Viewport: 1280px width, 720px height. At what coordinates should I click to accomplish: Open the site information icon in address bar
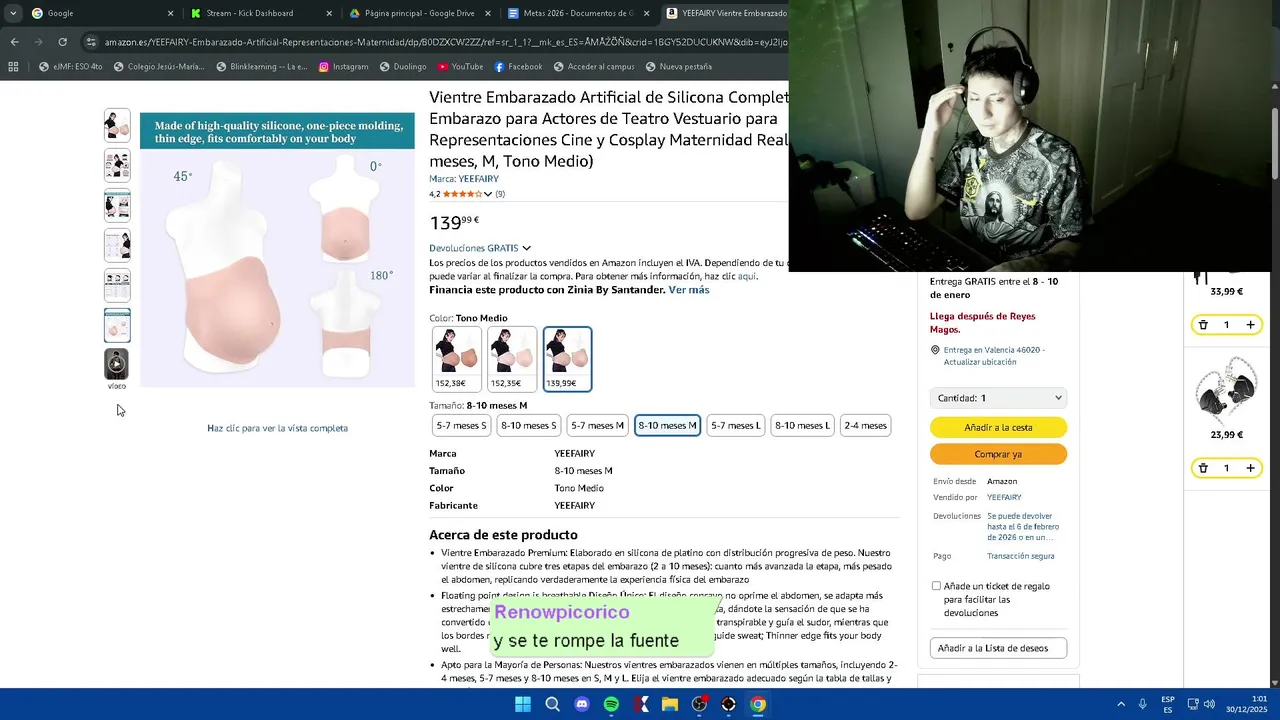point(91,42)
